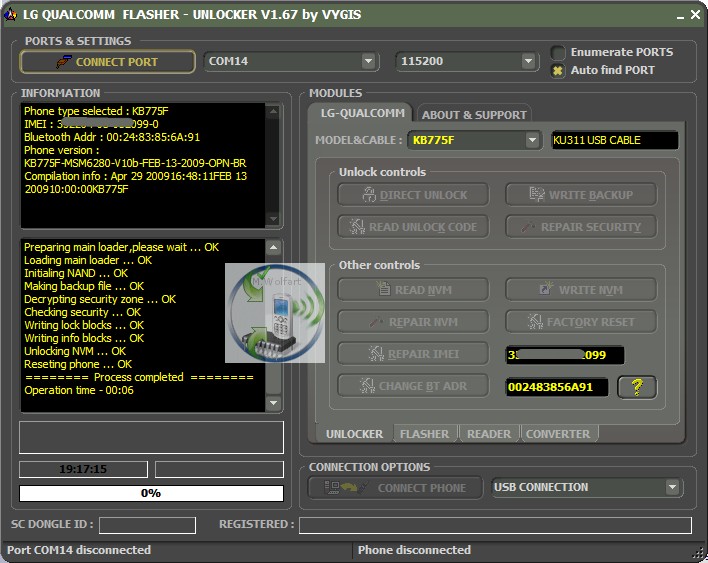Screen dimensions: 708x563
Task: Select the READER bottom tab
Action: click(489, 434)
